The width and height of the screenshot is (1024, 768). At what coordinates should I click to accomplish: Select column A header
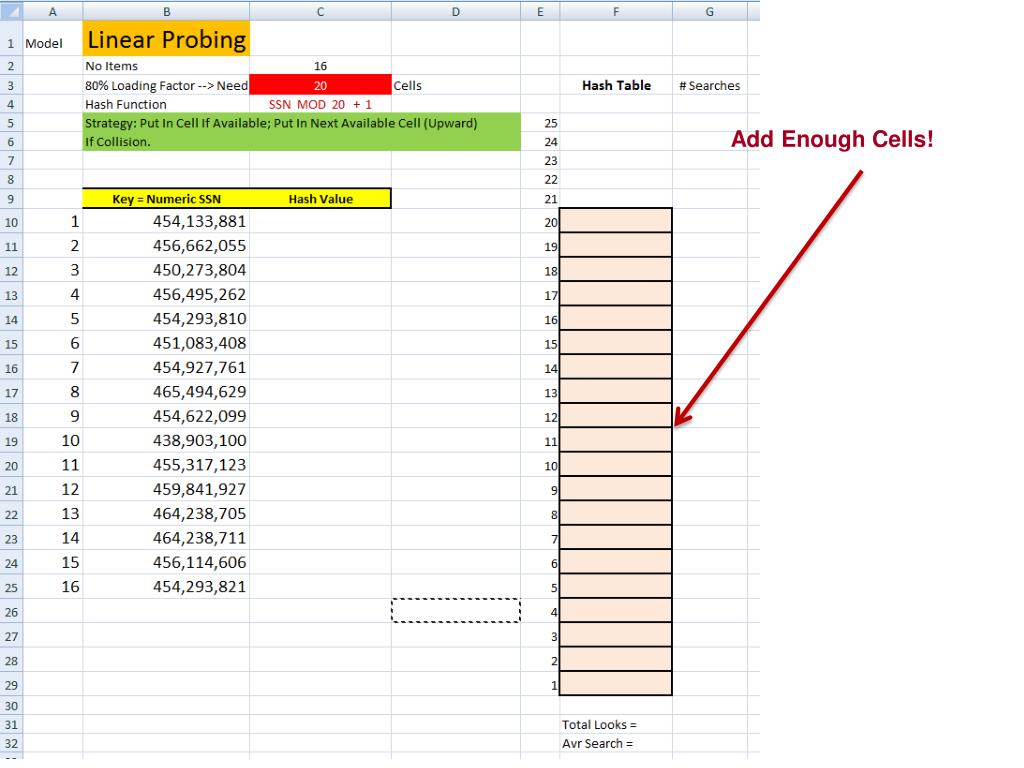[53, 11]
